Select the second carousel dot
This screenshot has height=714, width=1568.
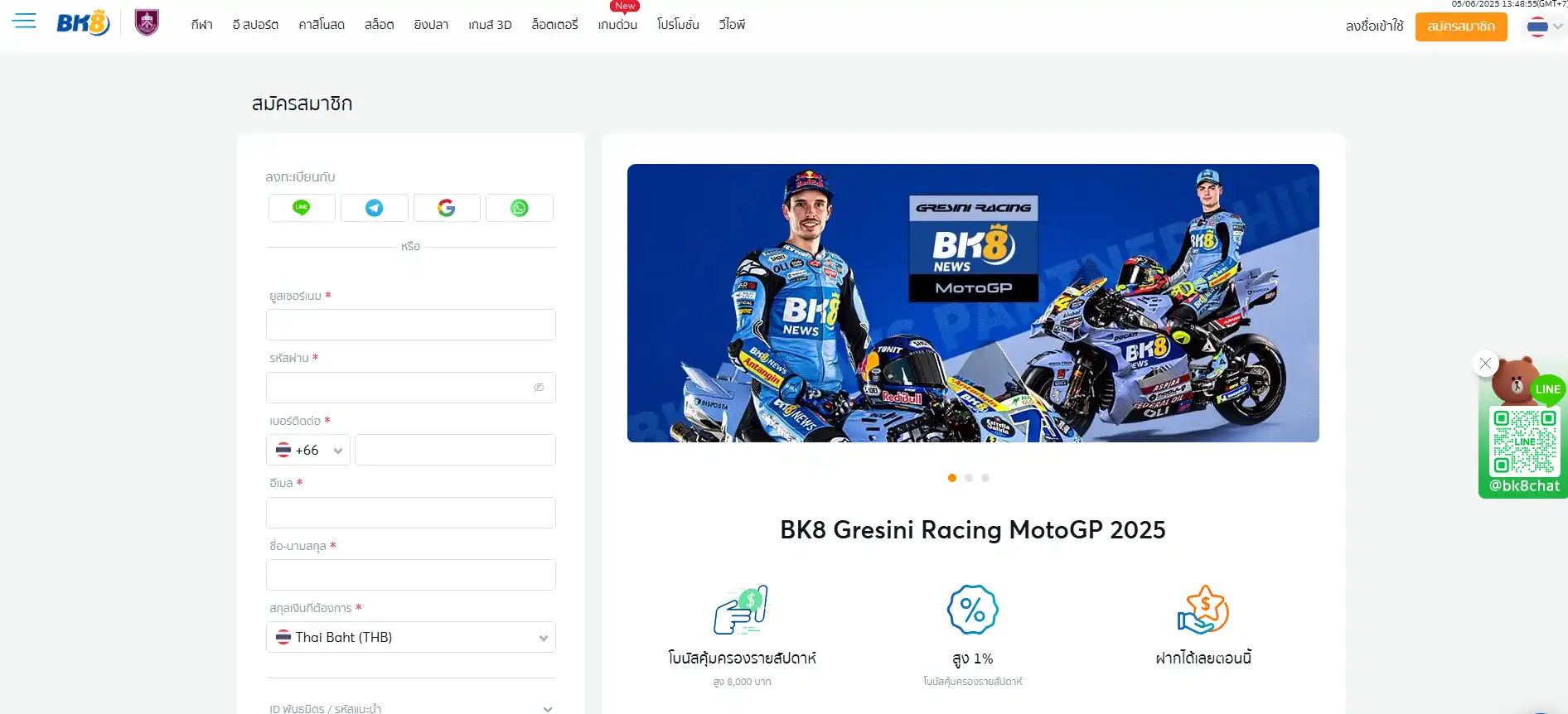969,478
